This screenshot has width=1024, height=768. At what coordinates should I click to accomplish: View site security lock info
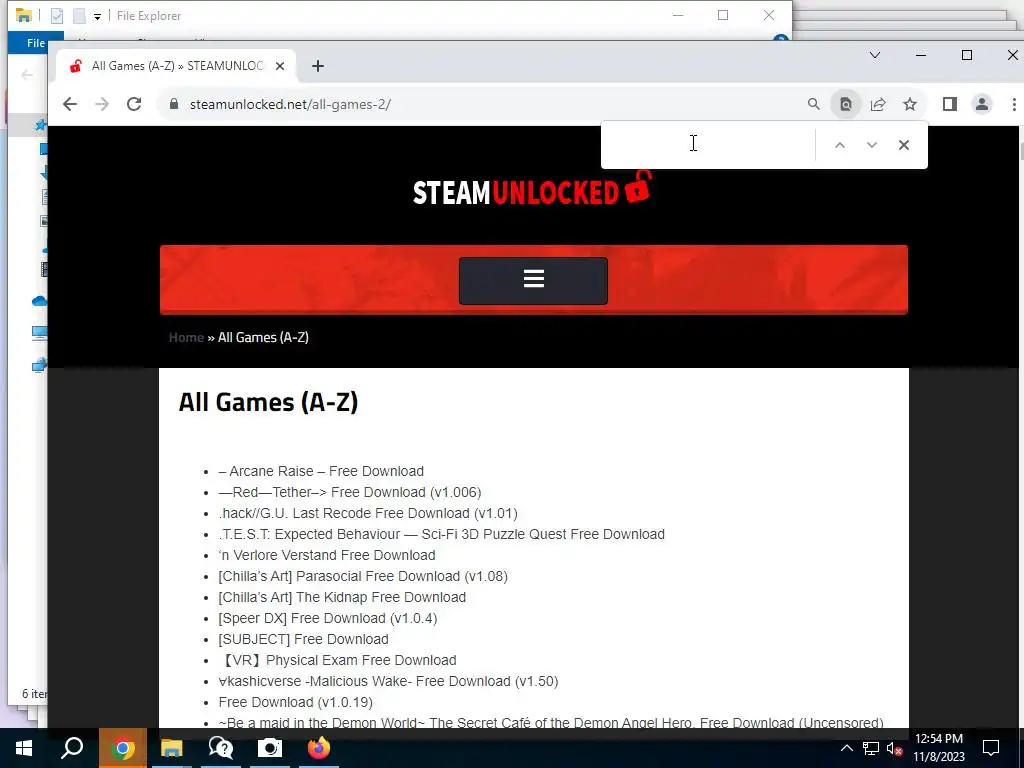point(174,104)
